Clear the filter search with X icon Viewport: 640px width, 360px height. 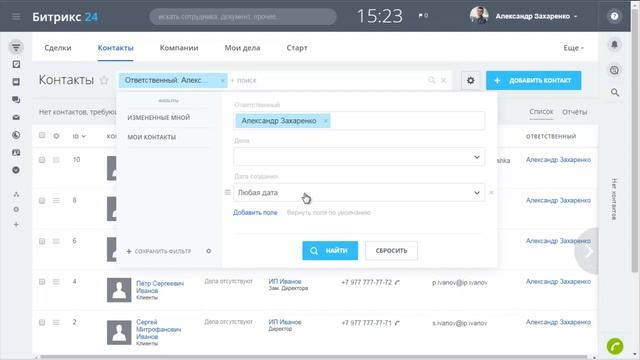coord(444,80)
